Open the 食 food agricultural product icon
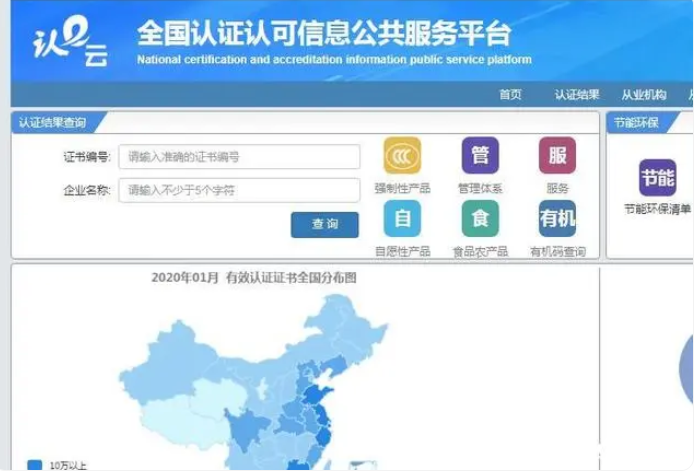The height and width of the screenshot is (475, 694). pos(480,218)
